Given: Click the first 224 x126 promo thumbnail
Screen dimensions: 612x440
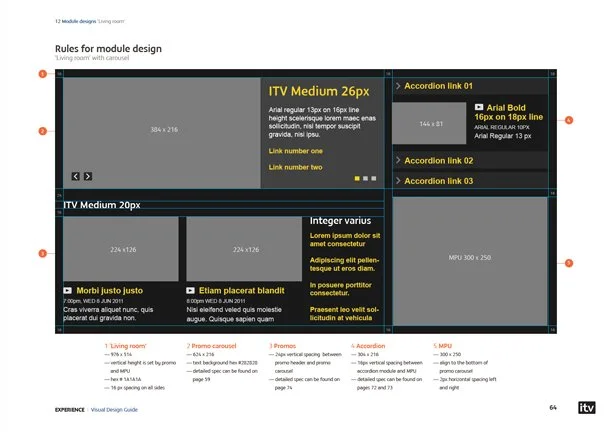Looking at the screenshot, I should [121, 249].
